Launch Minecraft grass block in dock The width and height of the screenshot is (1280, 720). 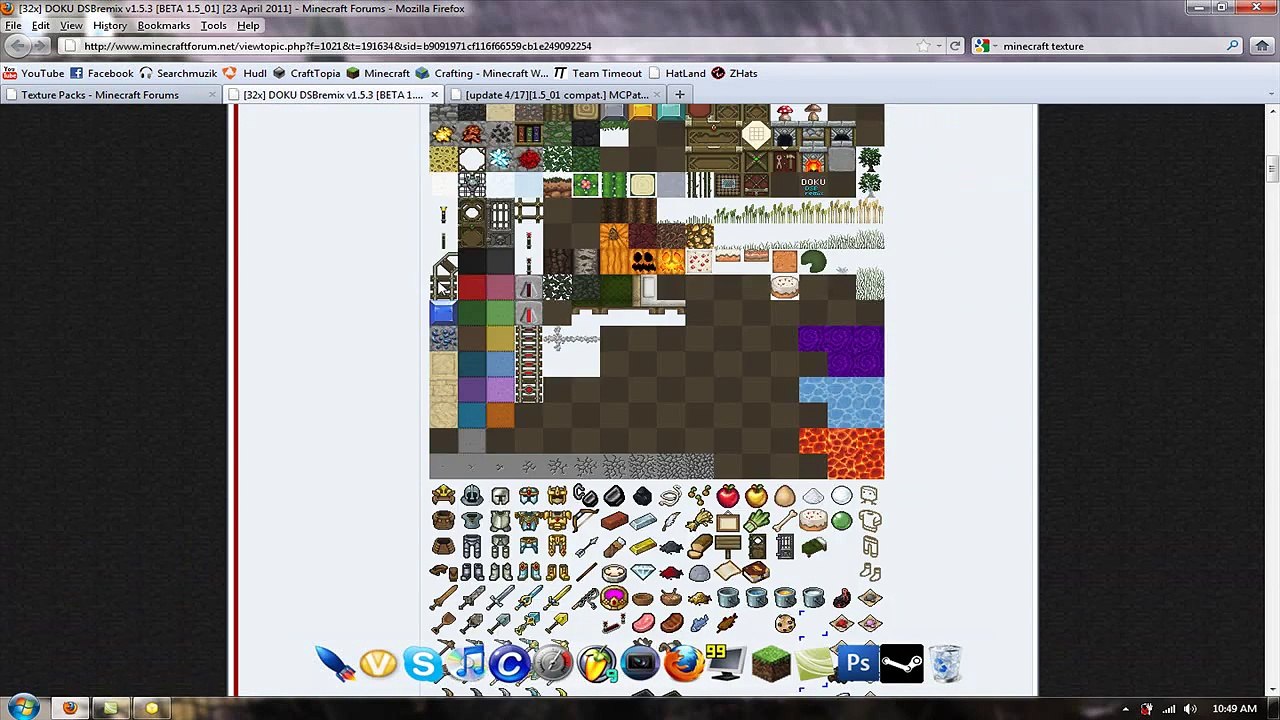point(771,664)
